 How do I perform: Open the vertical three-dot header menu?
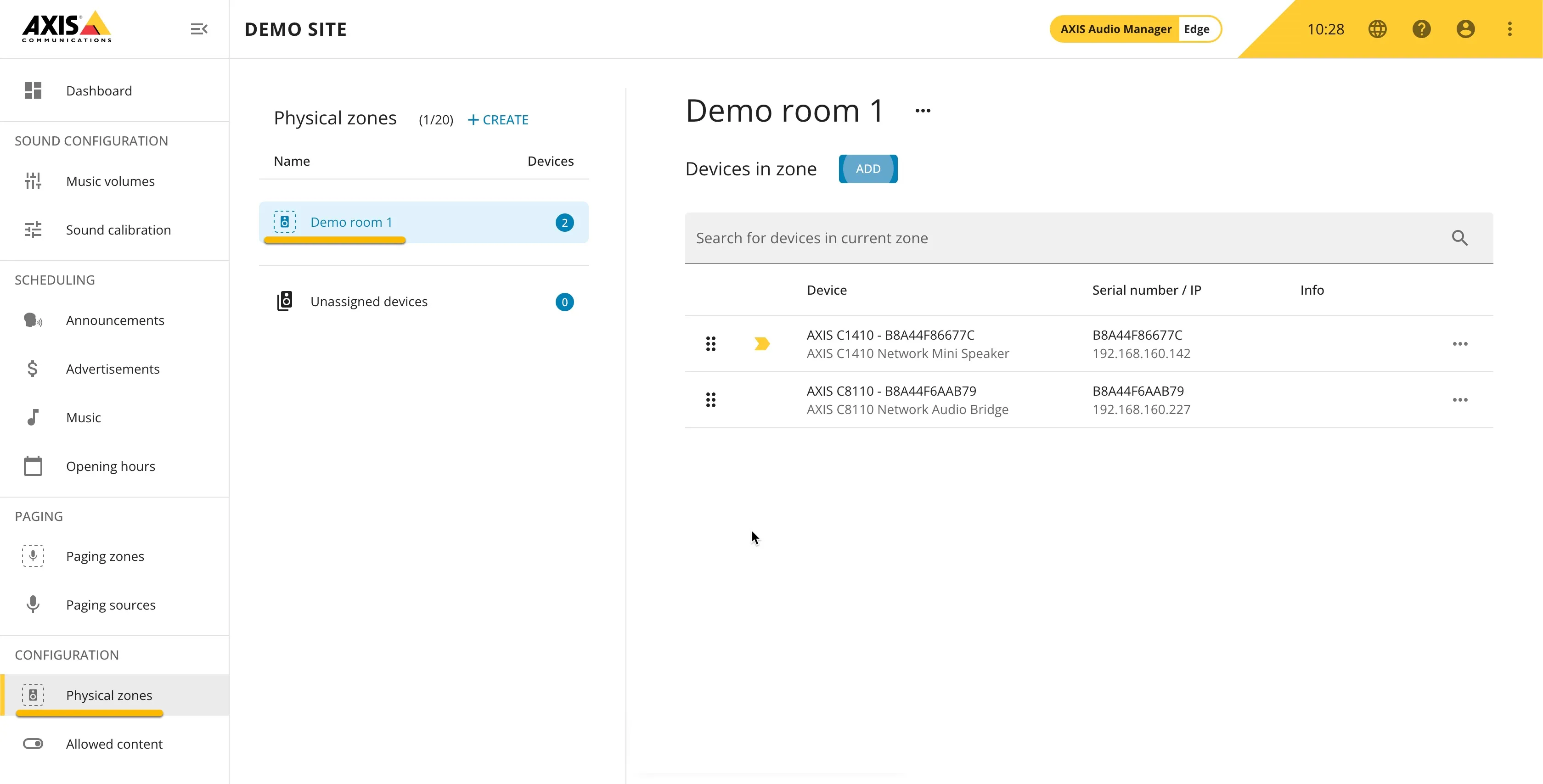1509,29
